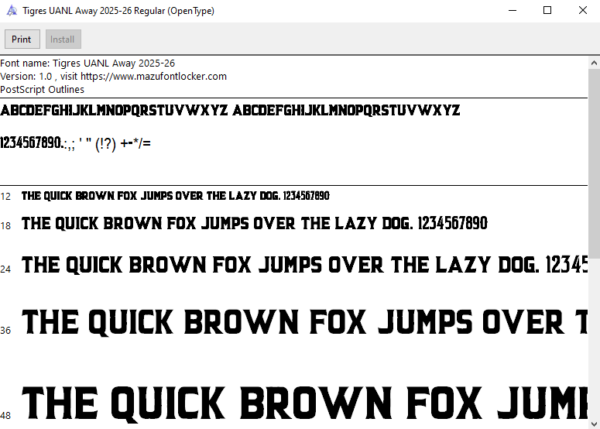
Task: Maximize the Tigres UANL font window
Action: click(x=547, y=10)
